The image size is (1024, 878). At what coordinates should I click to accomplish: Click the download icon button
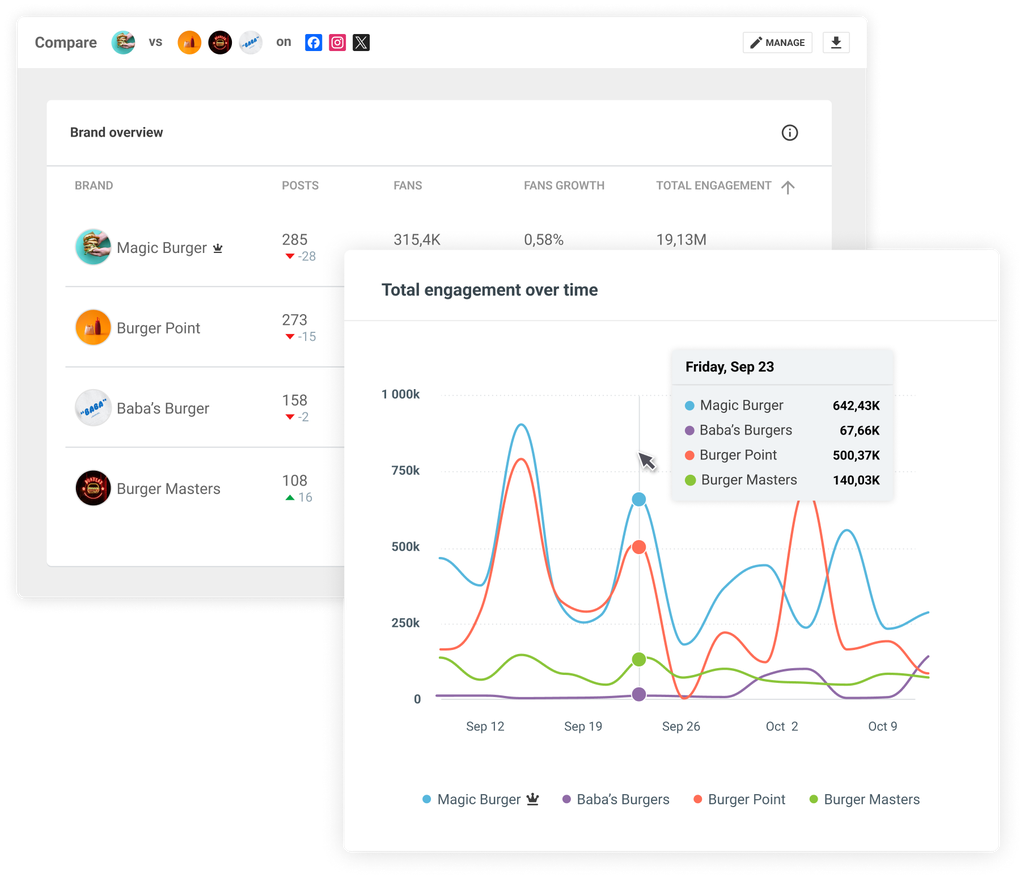tap(836, 43)
